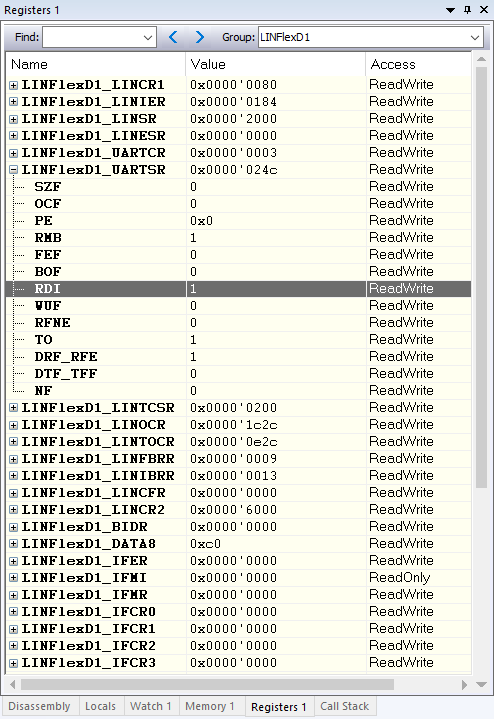Image resolution: width=494 pixels, height=719 pixels.
Task: Expand the LINFlexD1_LINESR register
Action: (14, 136)
